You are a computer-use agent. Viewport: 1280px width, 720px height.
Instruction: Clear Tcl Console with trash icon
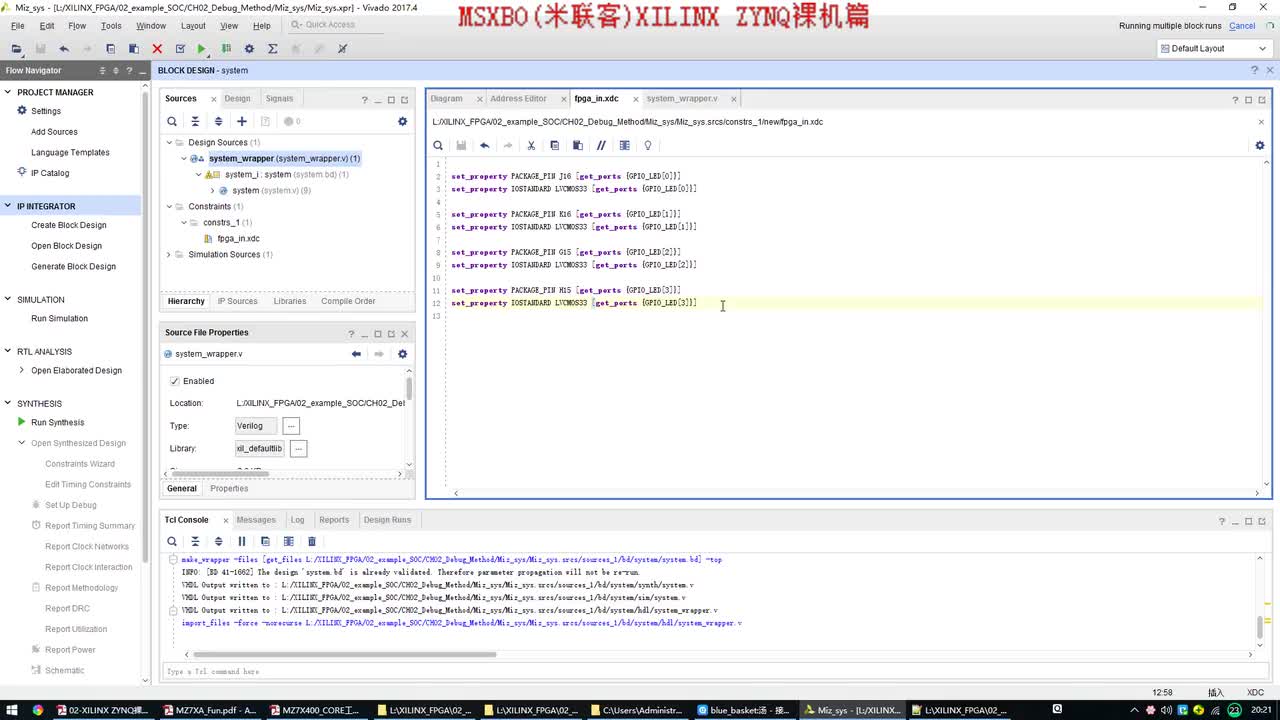(x=311, y=541)
